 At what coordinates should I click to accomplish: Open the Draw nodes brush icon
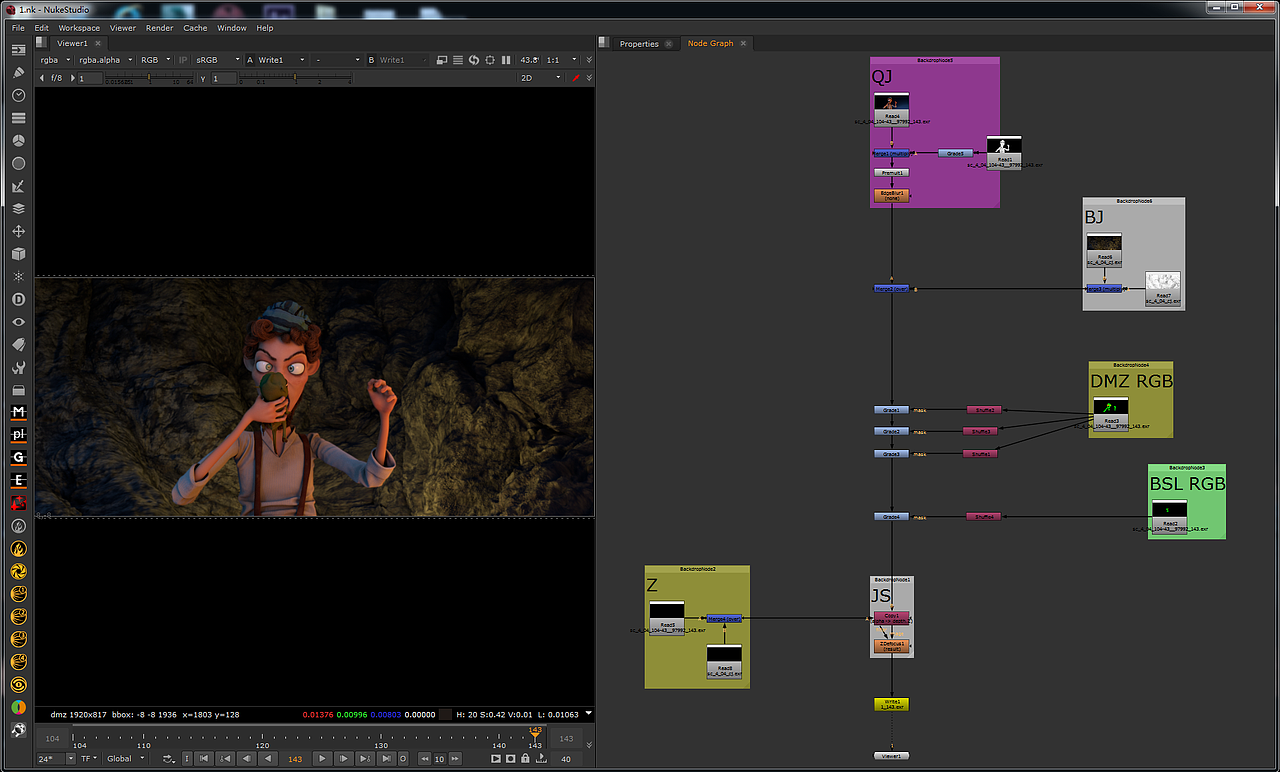[x=18, y=73]
